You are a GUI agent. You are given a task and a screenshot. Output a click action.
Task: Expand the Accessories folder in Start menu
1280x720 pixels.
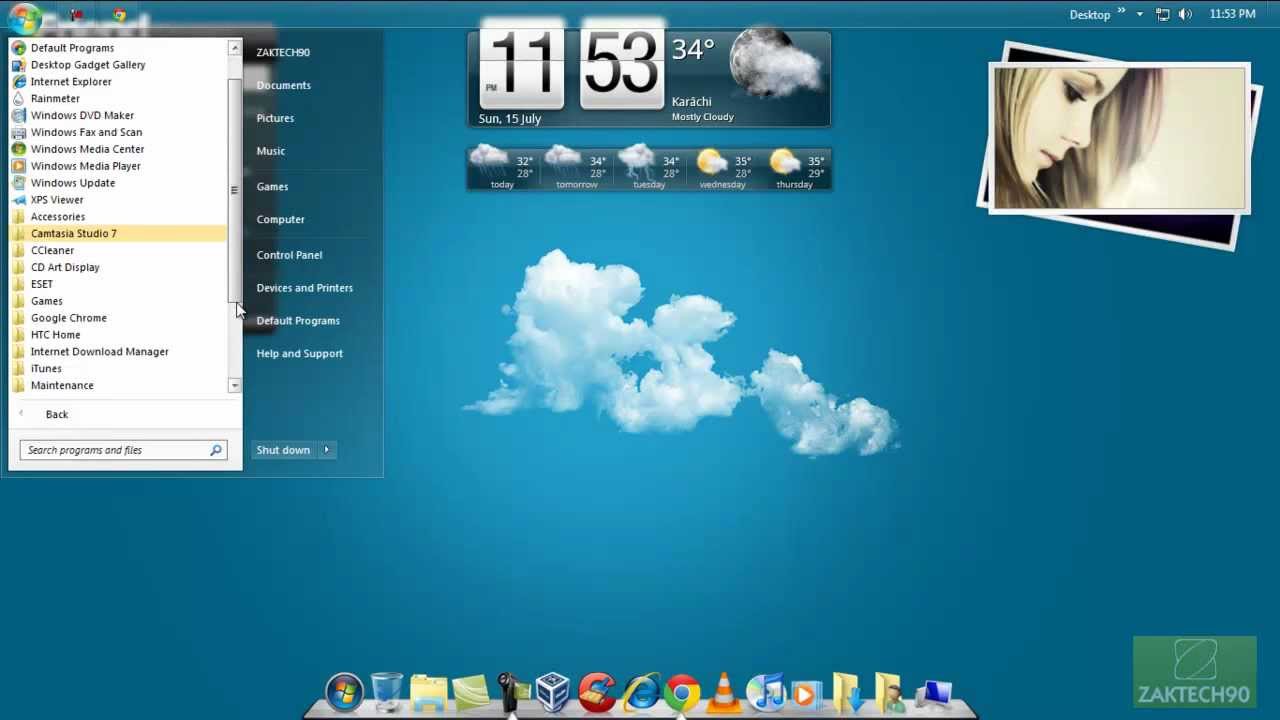pos(58,216)
